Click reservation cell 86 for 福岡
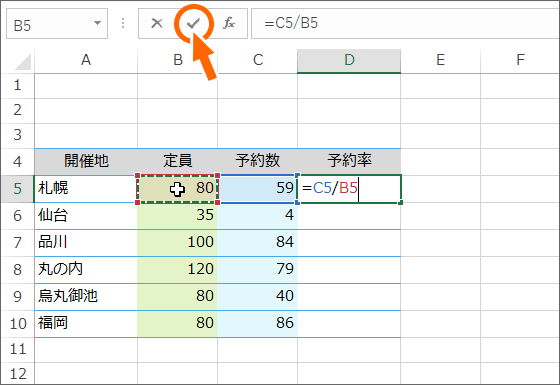This screenshot has width=560, height=385. pyautogui.click(x=258, y=324)
